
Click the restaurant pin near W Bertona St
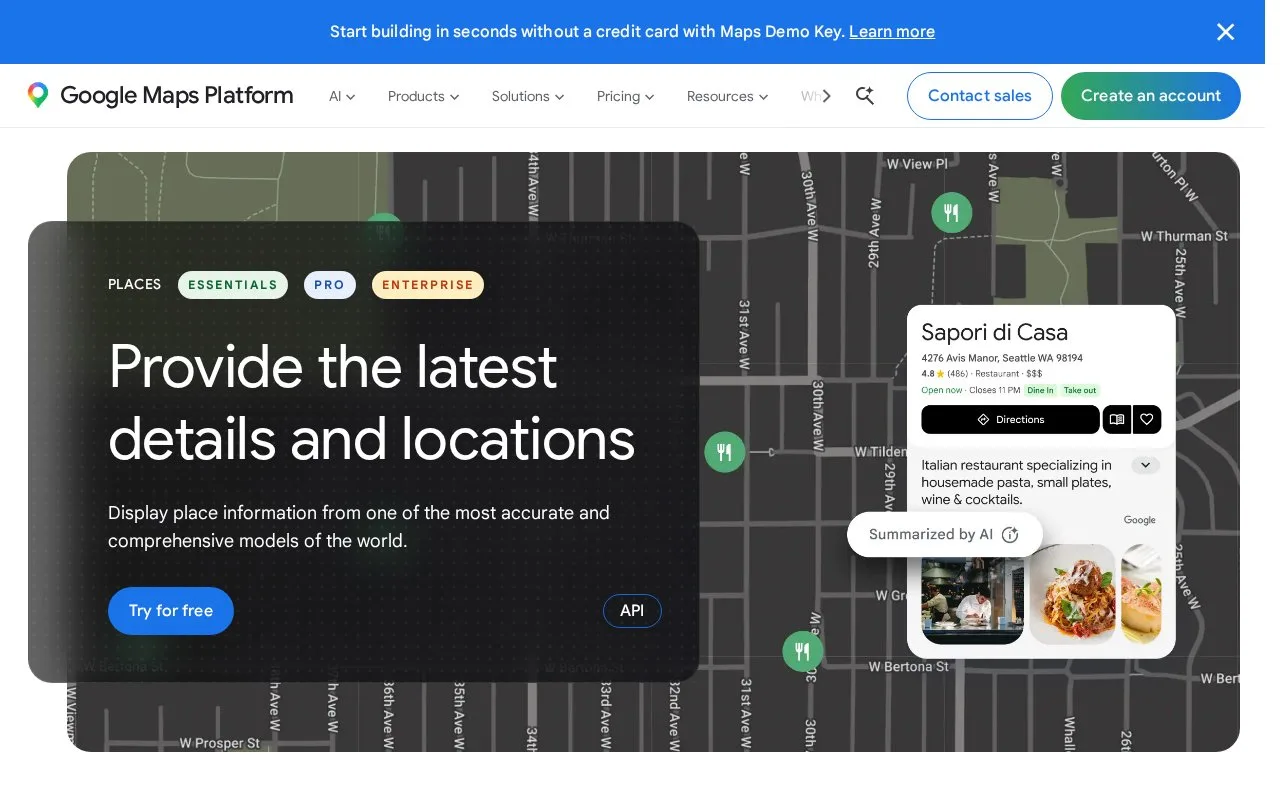click(x=803, y=651)
